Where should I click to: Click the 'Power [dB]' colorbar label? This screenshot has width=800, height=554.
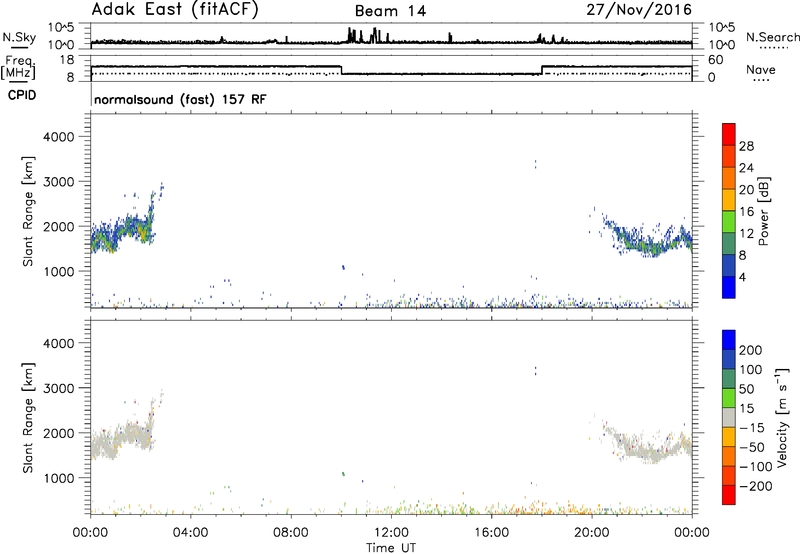[764, 211]
